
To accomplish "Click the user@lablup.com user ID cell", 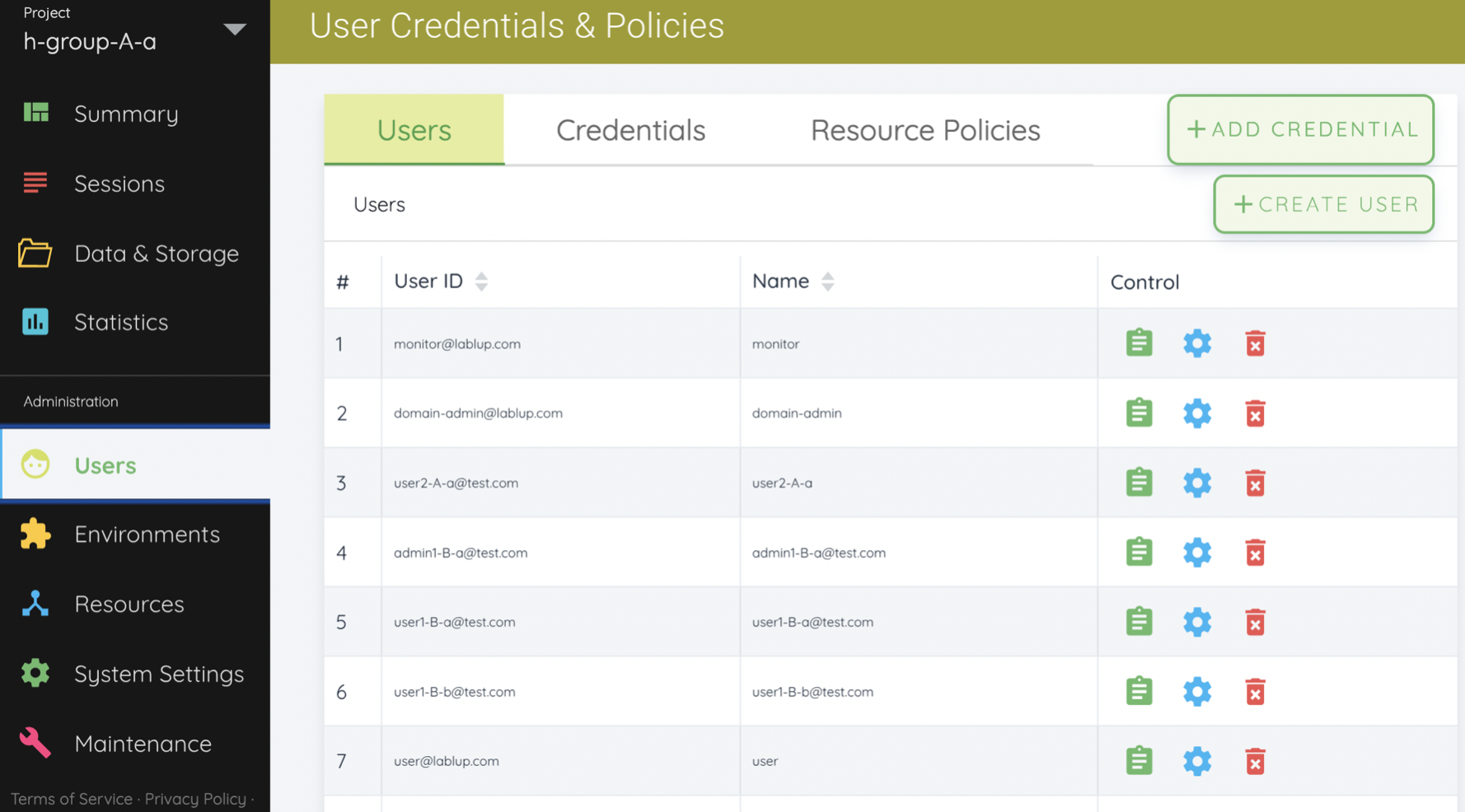I will [x=560, y=761].
